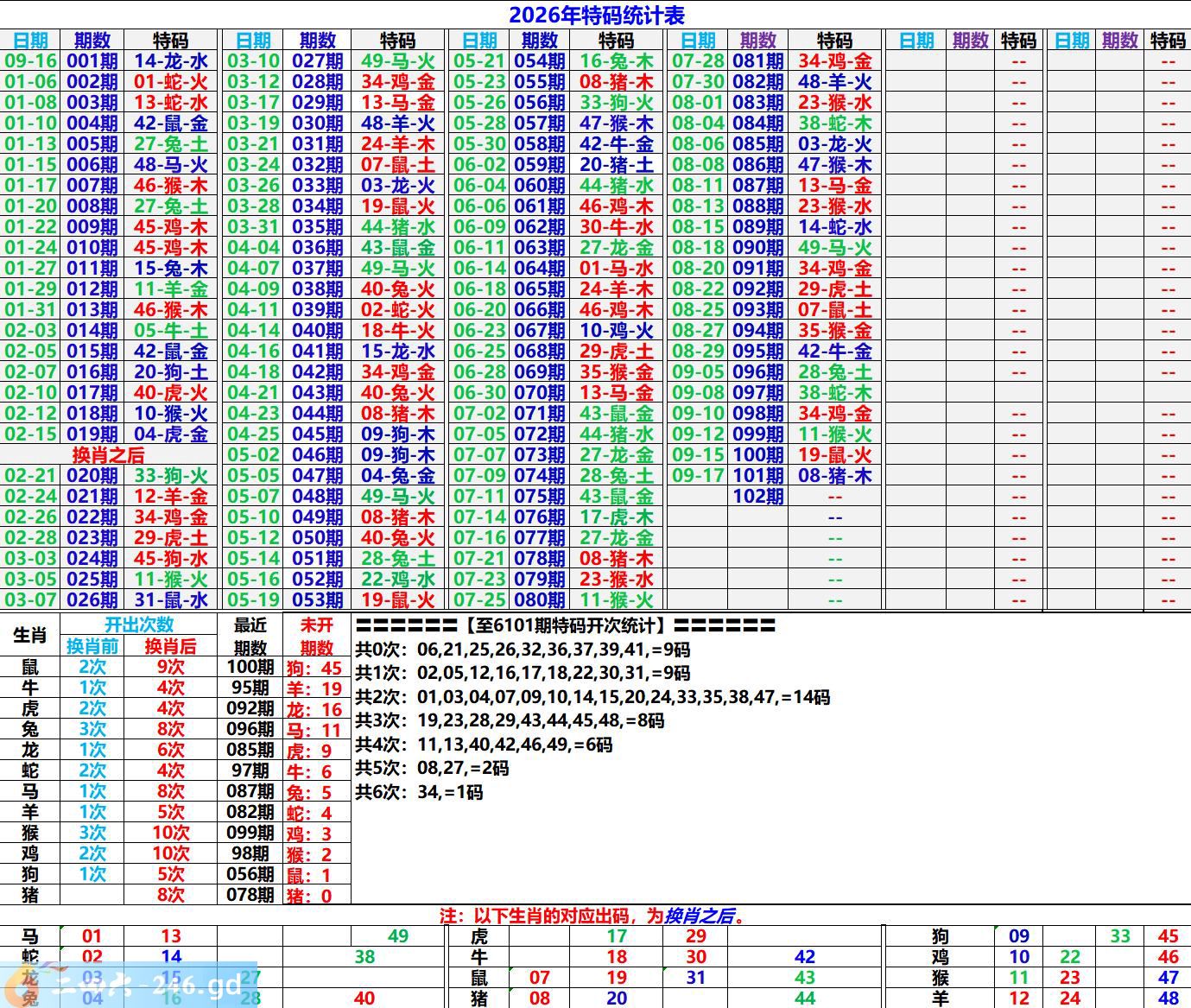Click the 共6次 statistics line
The image size is (1191, 1008).
click(x=420, y=792)
